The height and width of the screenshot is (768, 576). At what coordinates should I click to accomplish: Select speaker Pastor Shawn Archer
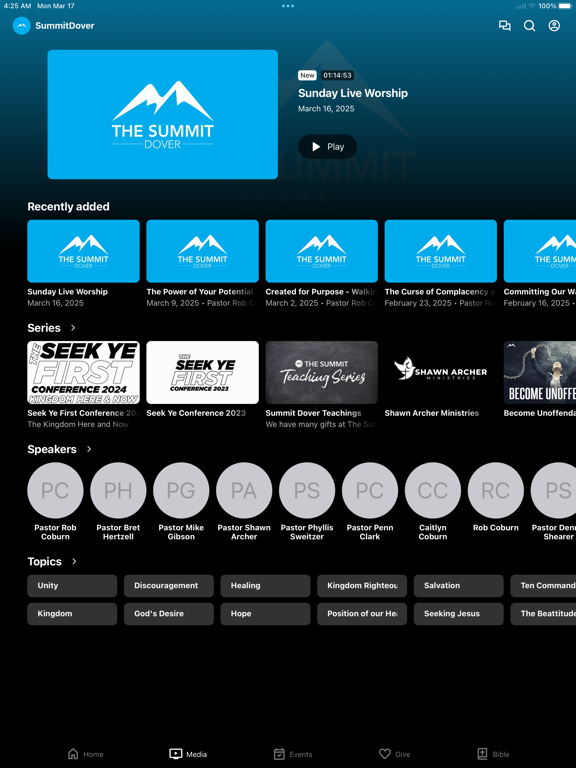(x=244, y=501)
